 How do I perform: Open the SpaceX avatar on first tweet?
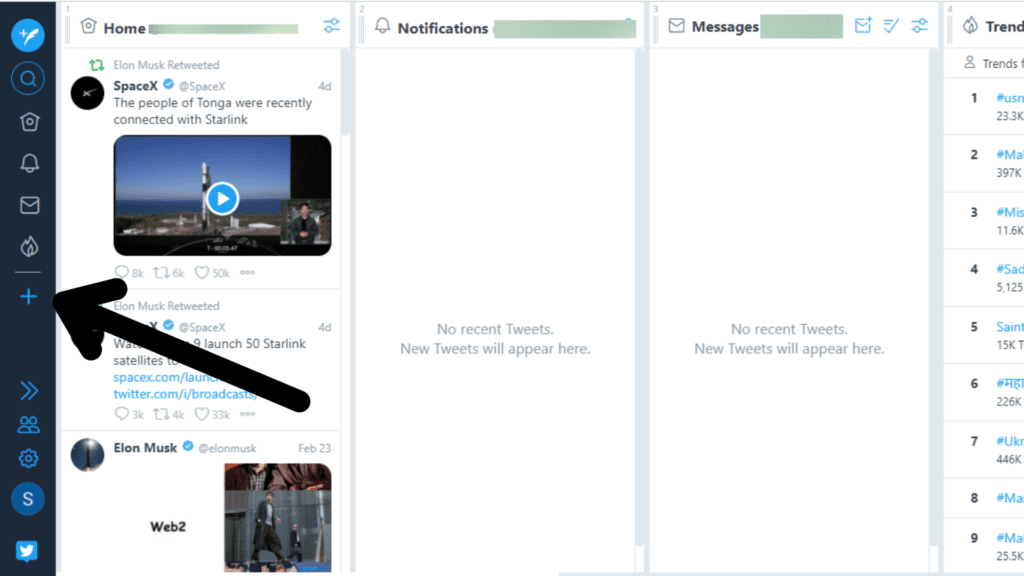point(88,93)
